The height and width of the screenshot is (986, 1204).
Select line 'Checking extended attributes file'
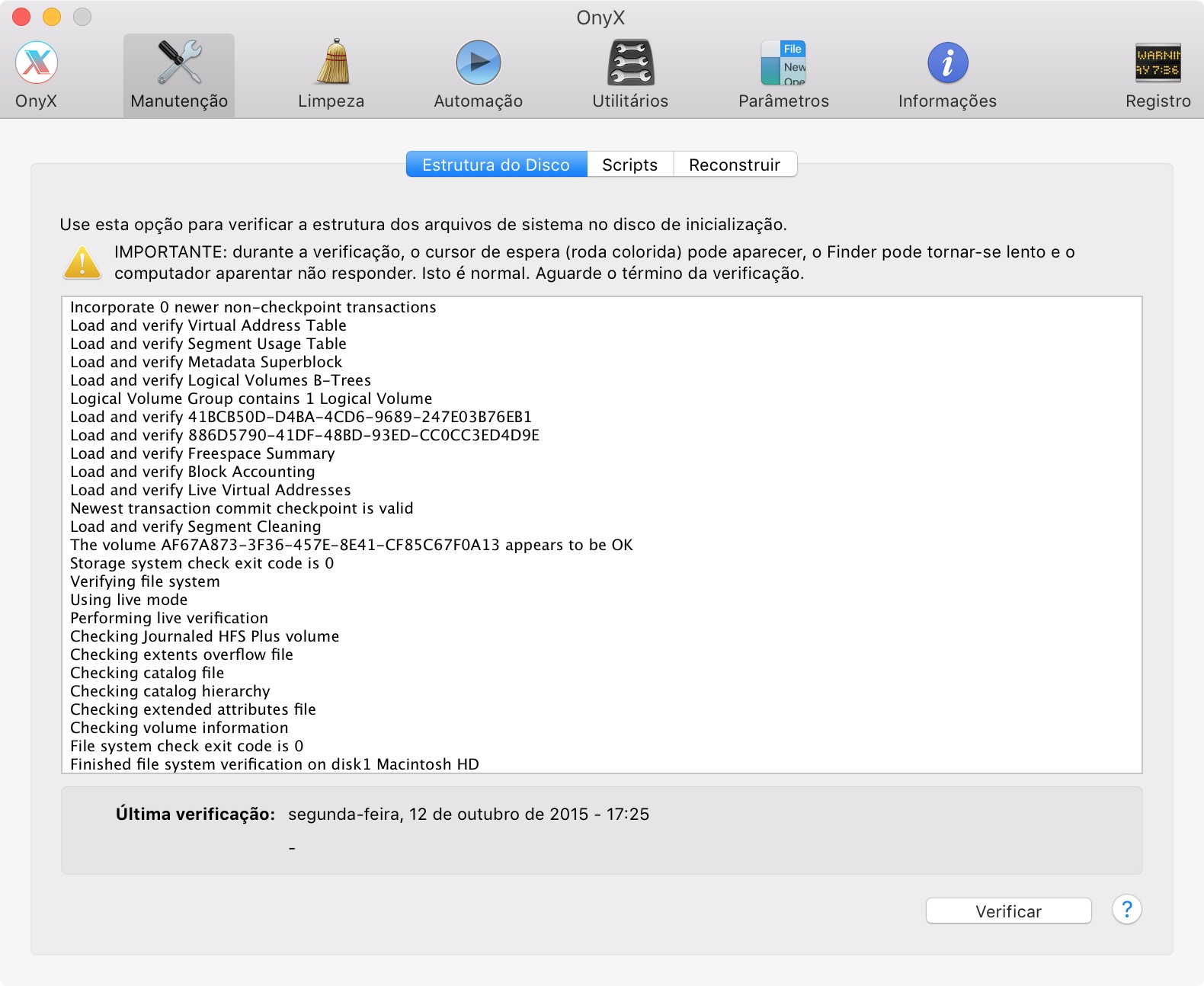coord(193,709)
